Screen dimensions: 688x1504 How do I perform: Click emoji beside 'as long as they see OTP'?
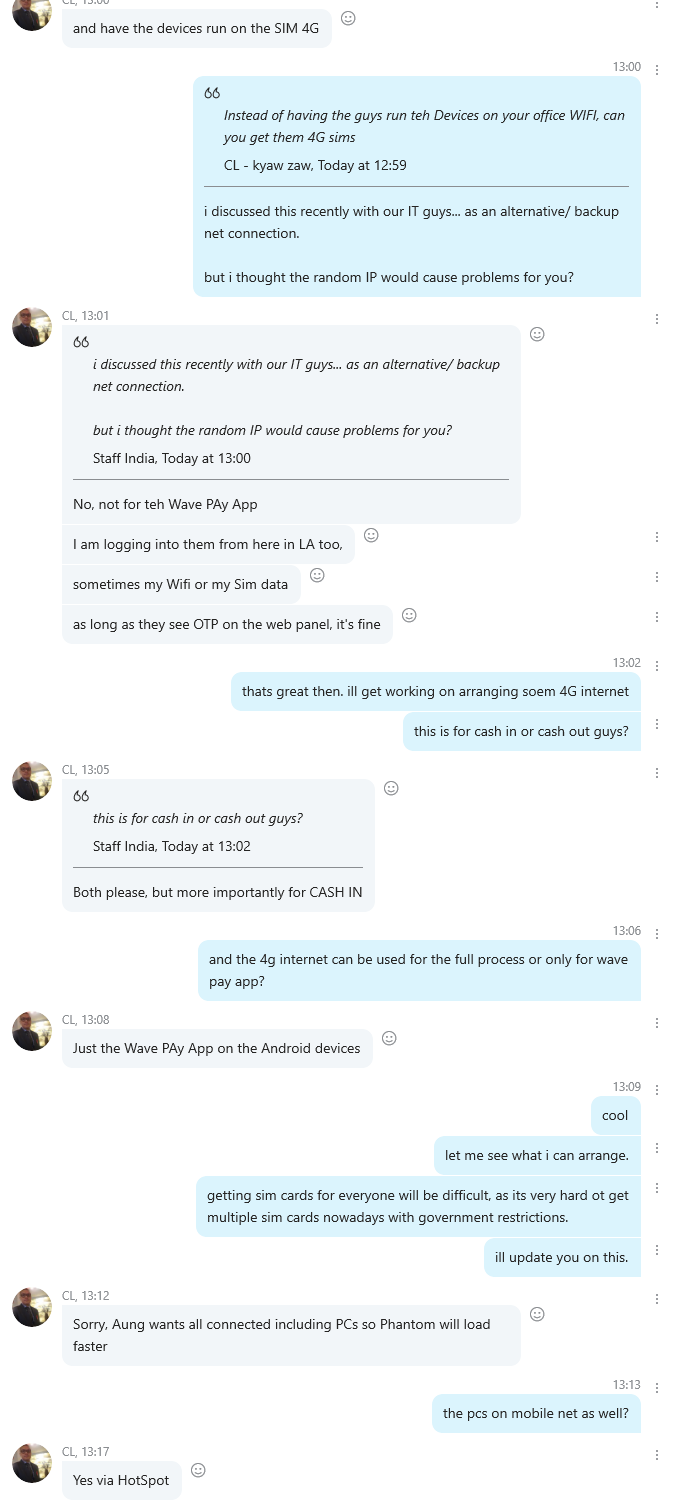(409, 615)
